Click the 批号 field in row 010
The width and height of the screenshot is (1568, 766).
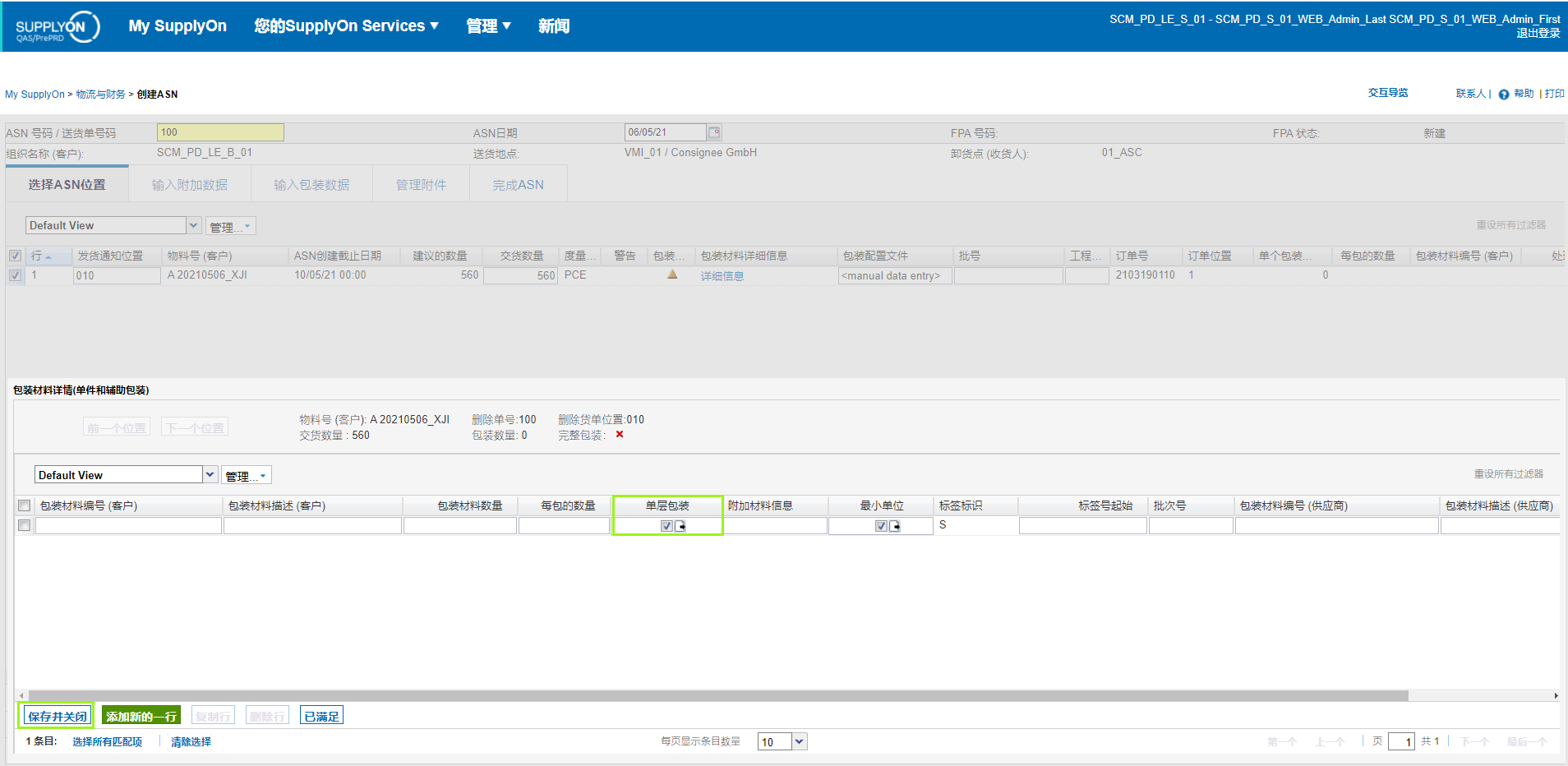[x=1008, y=275]
